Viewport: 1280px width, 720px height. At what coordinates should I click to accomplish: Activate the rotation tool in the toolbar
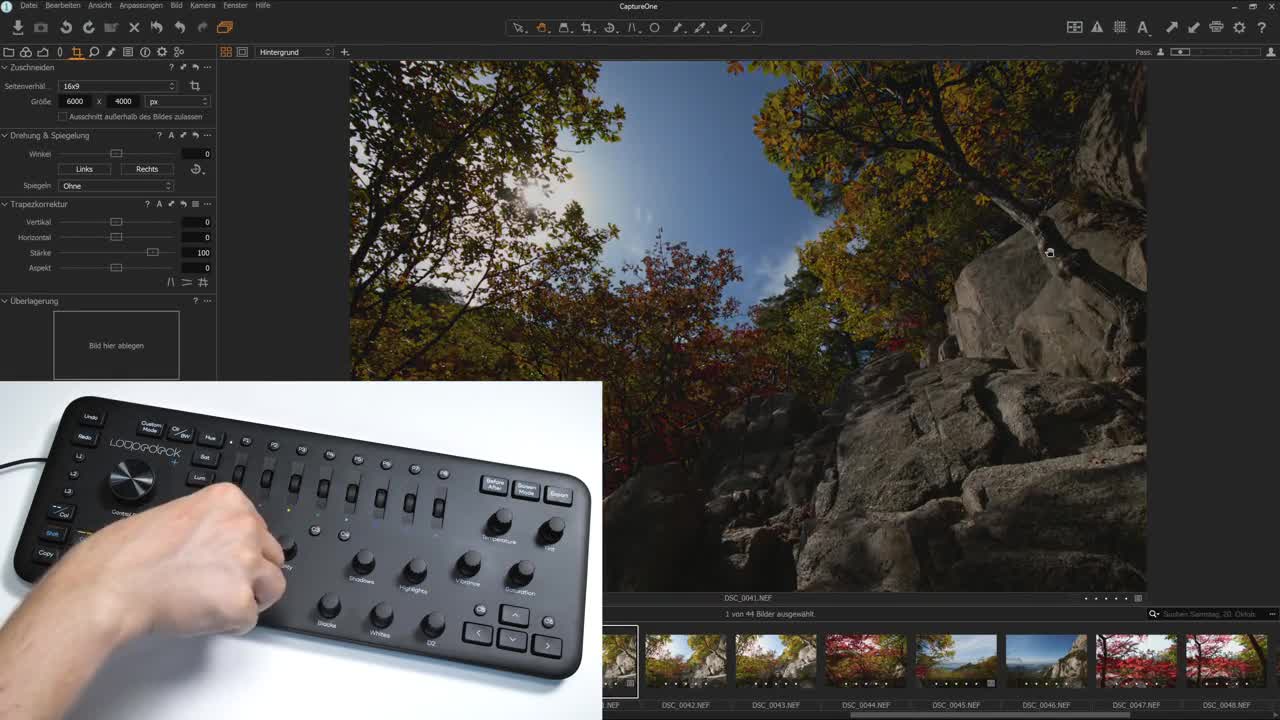611,27
